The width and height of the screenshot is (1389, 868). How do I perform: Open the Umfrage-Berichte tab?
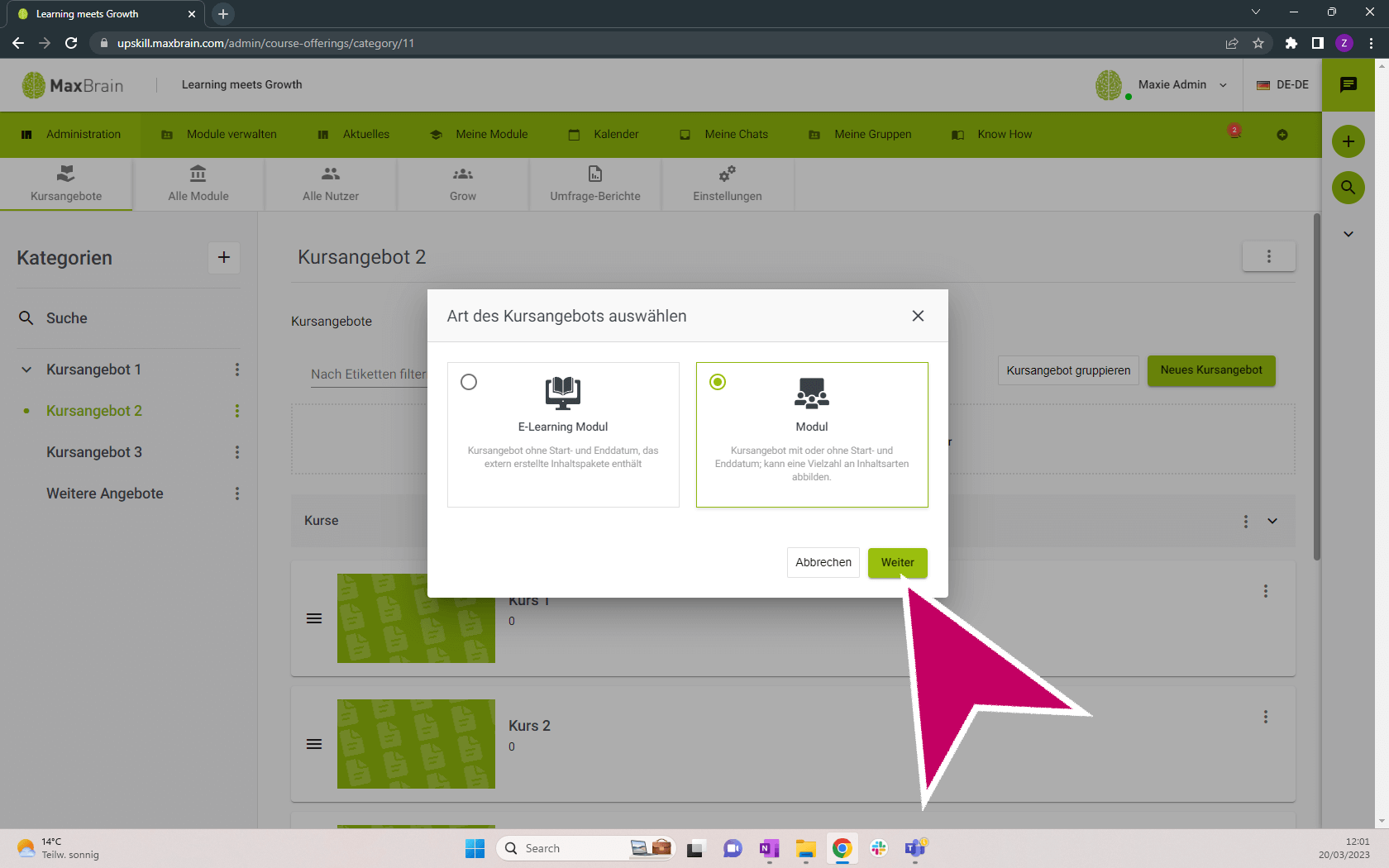[x=595, y=184]
